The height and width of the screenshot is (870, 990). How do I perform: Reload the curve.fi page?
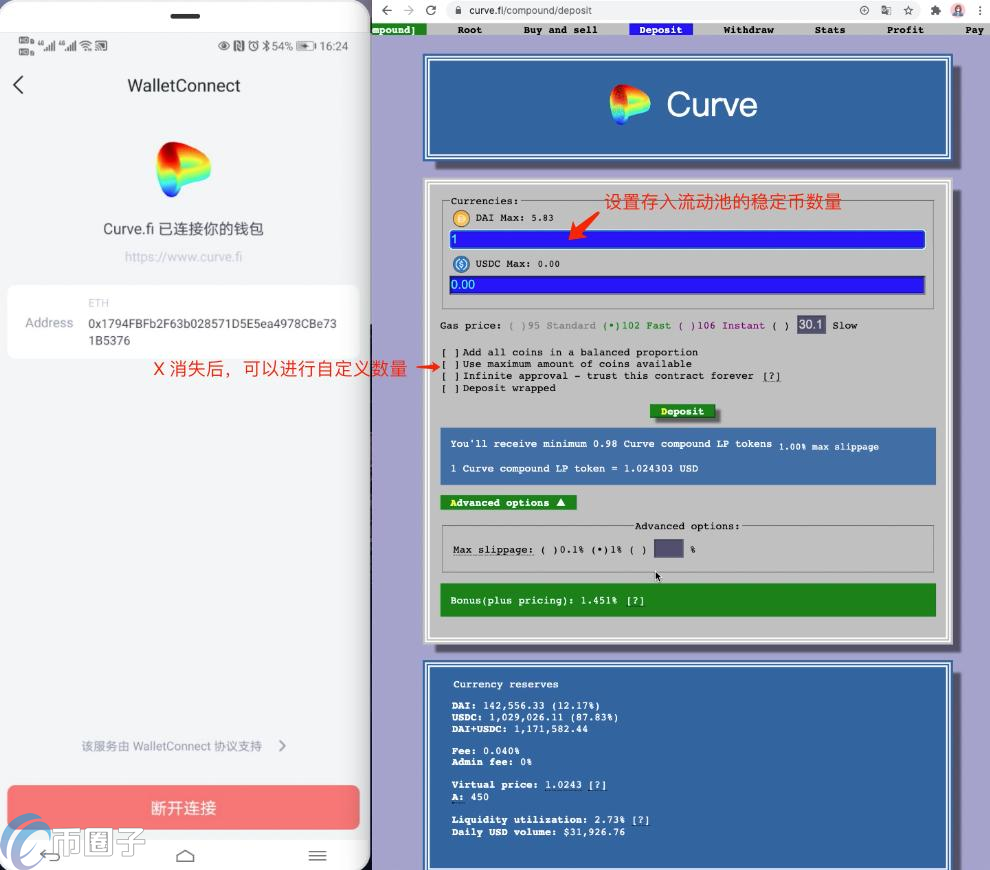pyautogui.click(x=431, y=10)
